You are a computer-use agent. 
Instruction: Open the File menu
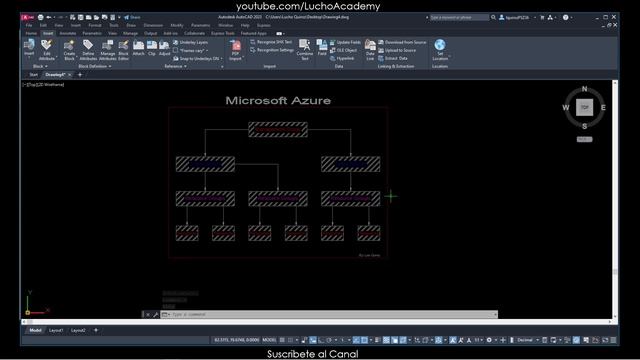(x=29, y=25)
